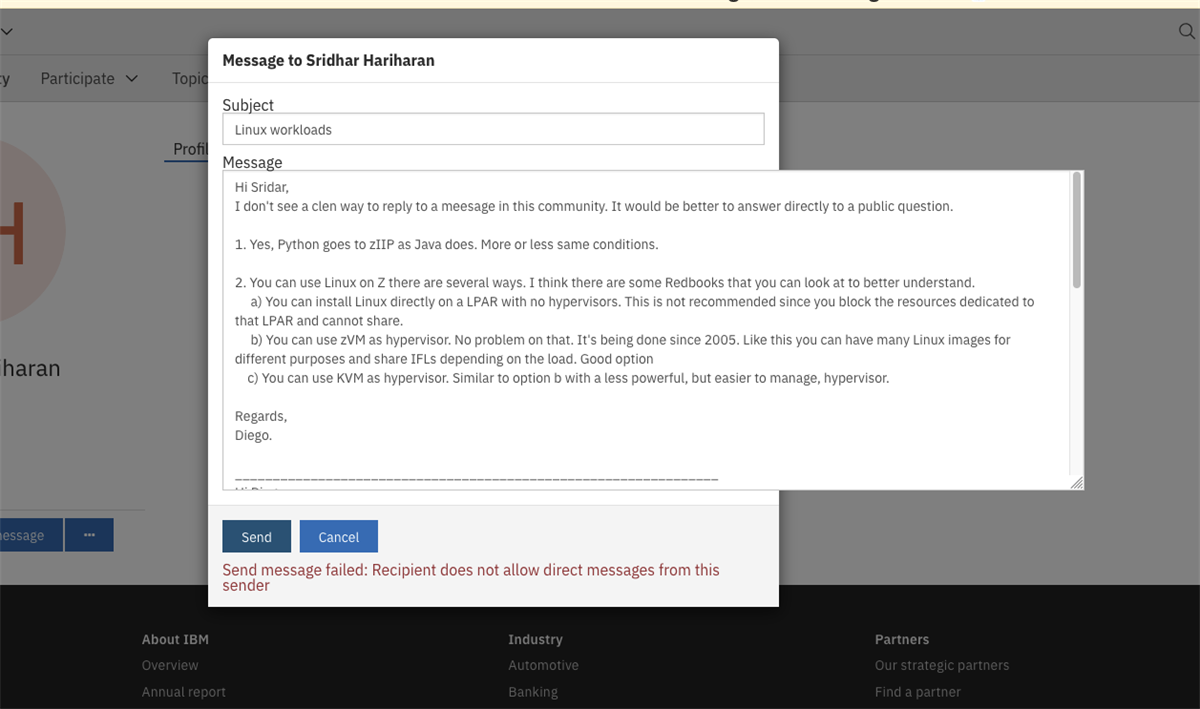Open Our strategic partners link
1200x709 pixels.
[942, 665]
